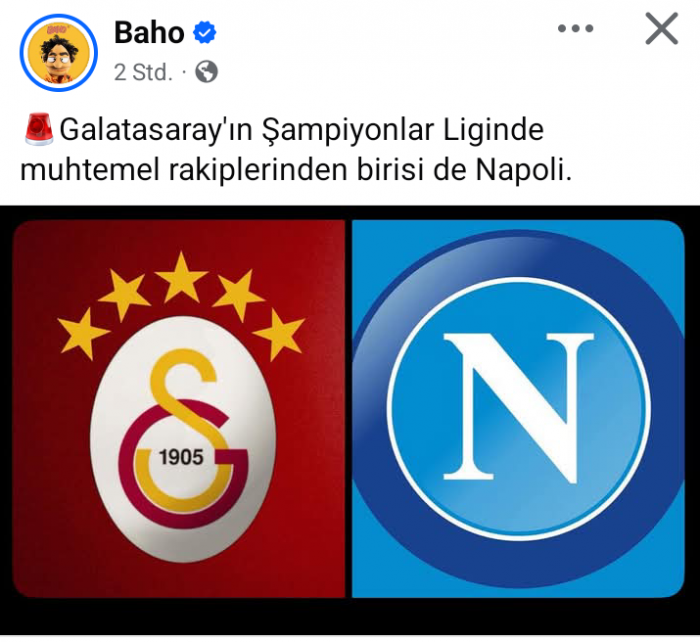
Task: Click the Baho page name
Action: pos(149,33)
